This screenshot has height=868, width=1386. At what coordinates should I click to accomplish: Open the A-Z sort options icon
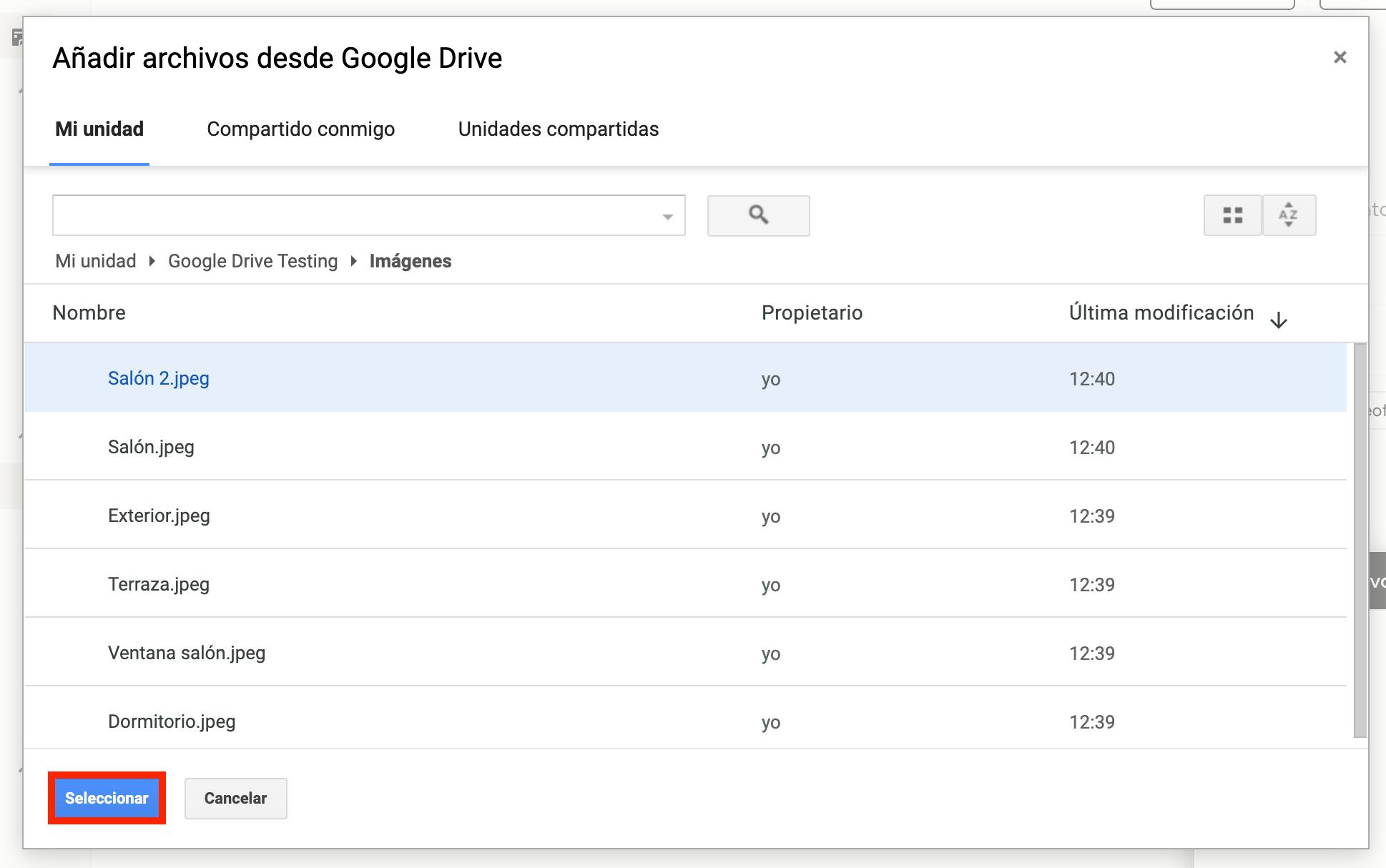pyautogui.click(x=1288, y=215)
